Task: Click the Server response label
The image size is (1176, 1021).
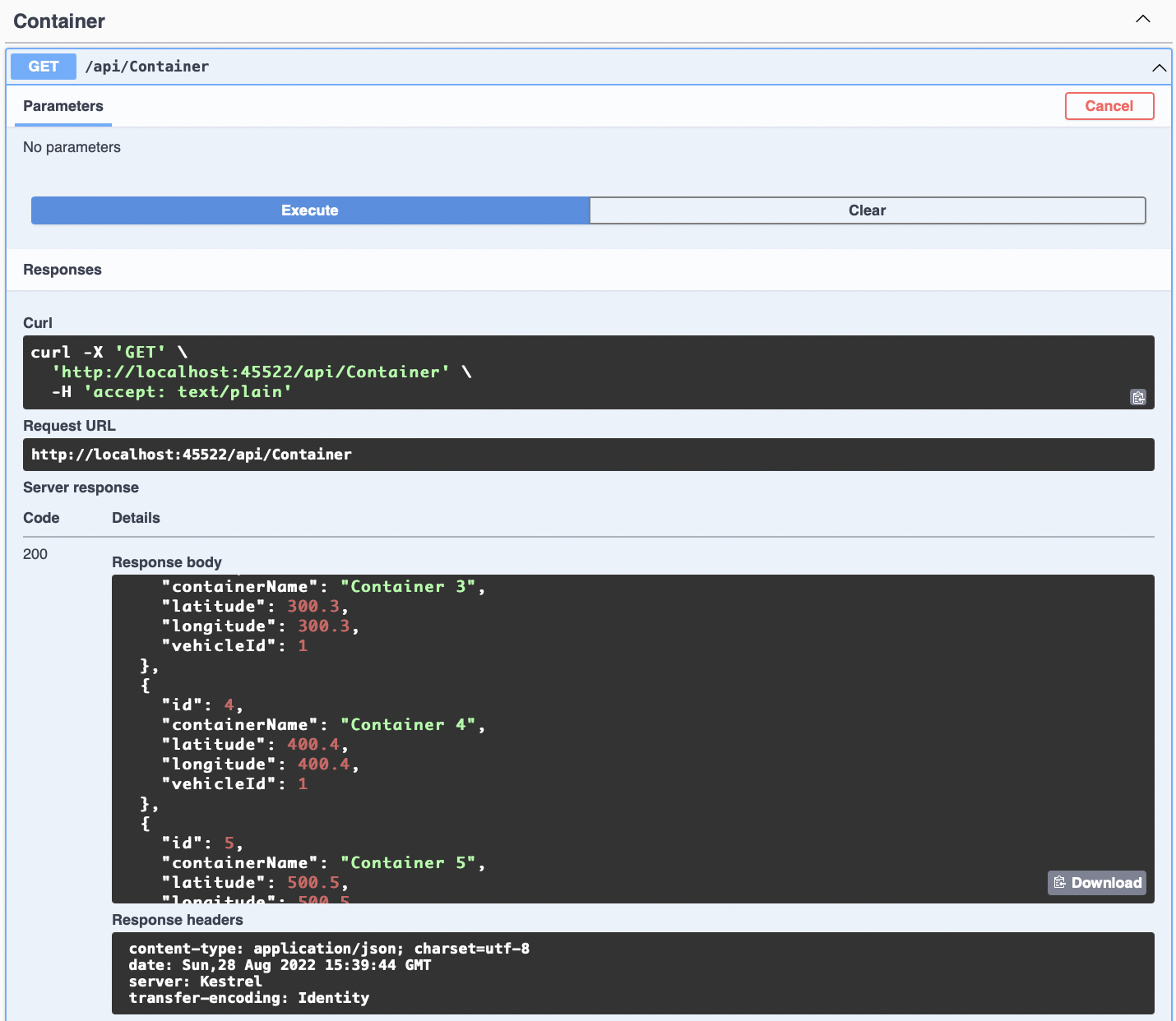Action: [81, 487]
